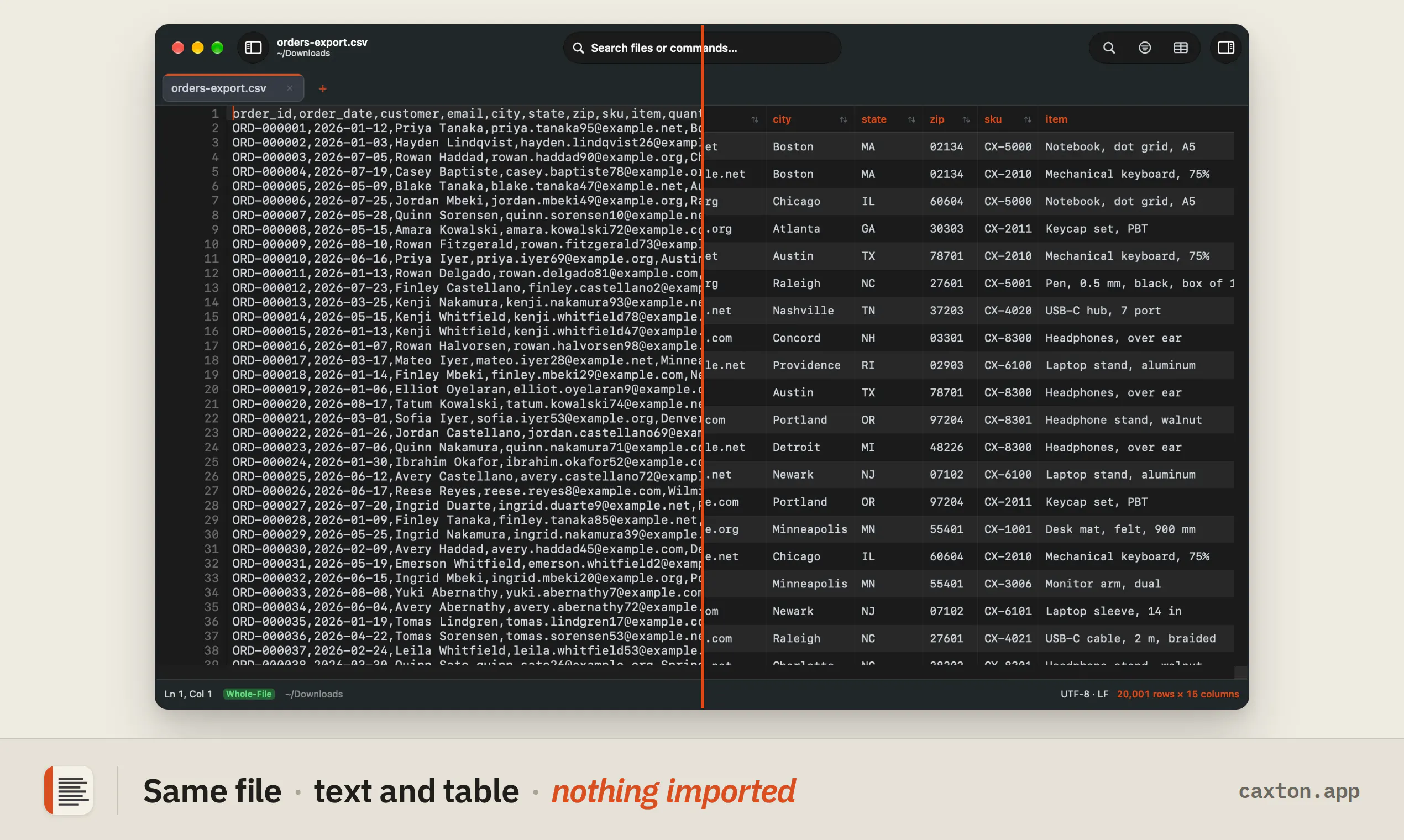
Task: Click the header line starting order_id
Action: coord(467,113)
